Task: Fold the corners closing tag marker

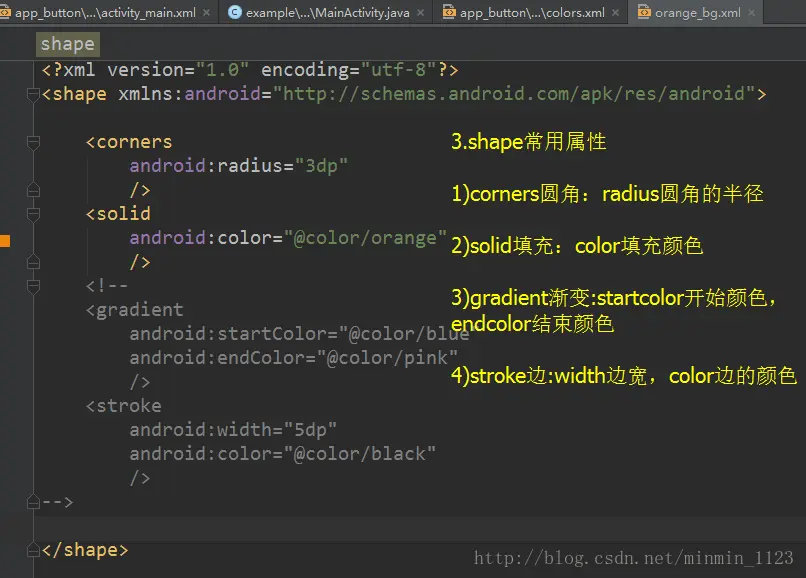Action: 33,190
